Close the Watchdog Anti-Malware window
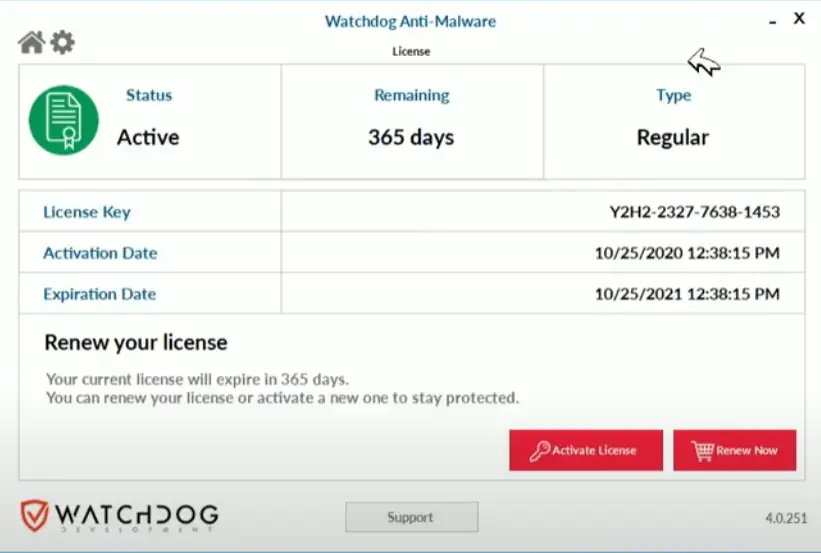The image size is (821, 553). point(799,18)
